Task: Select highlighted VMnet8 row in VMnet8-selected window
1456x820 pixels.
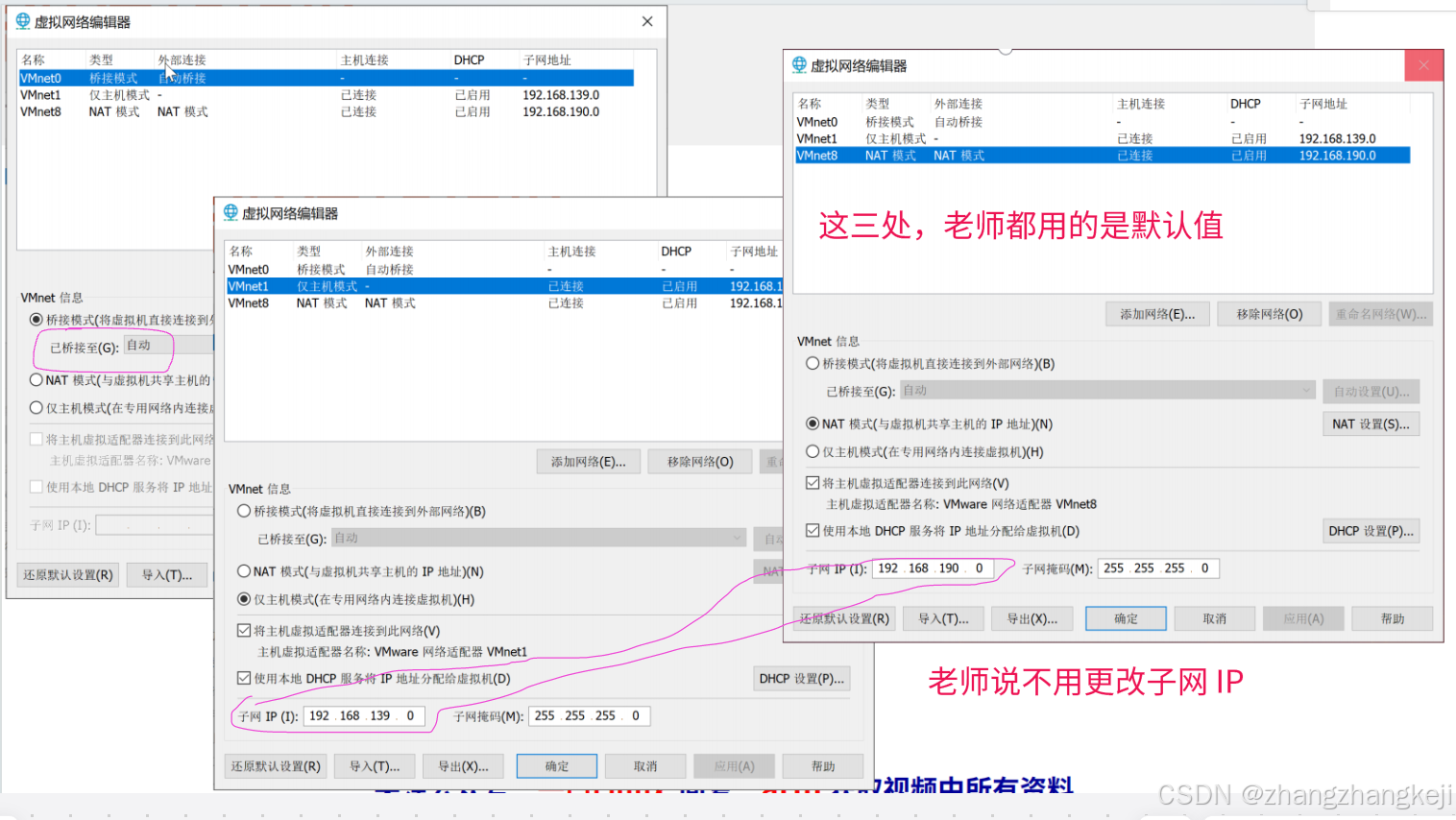Action: (1103, 156)
